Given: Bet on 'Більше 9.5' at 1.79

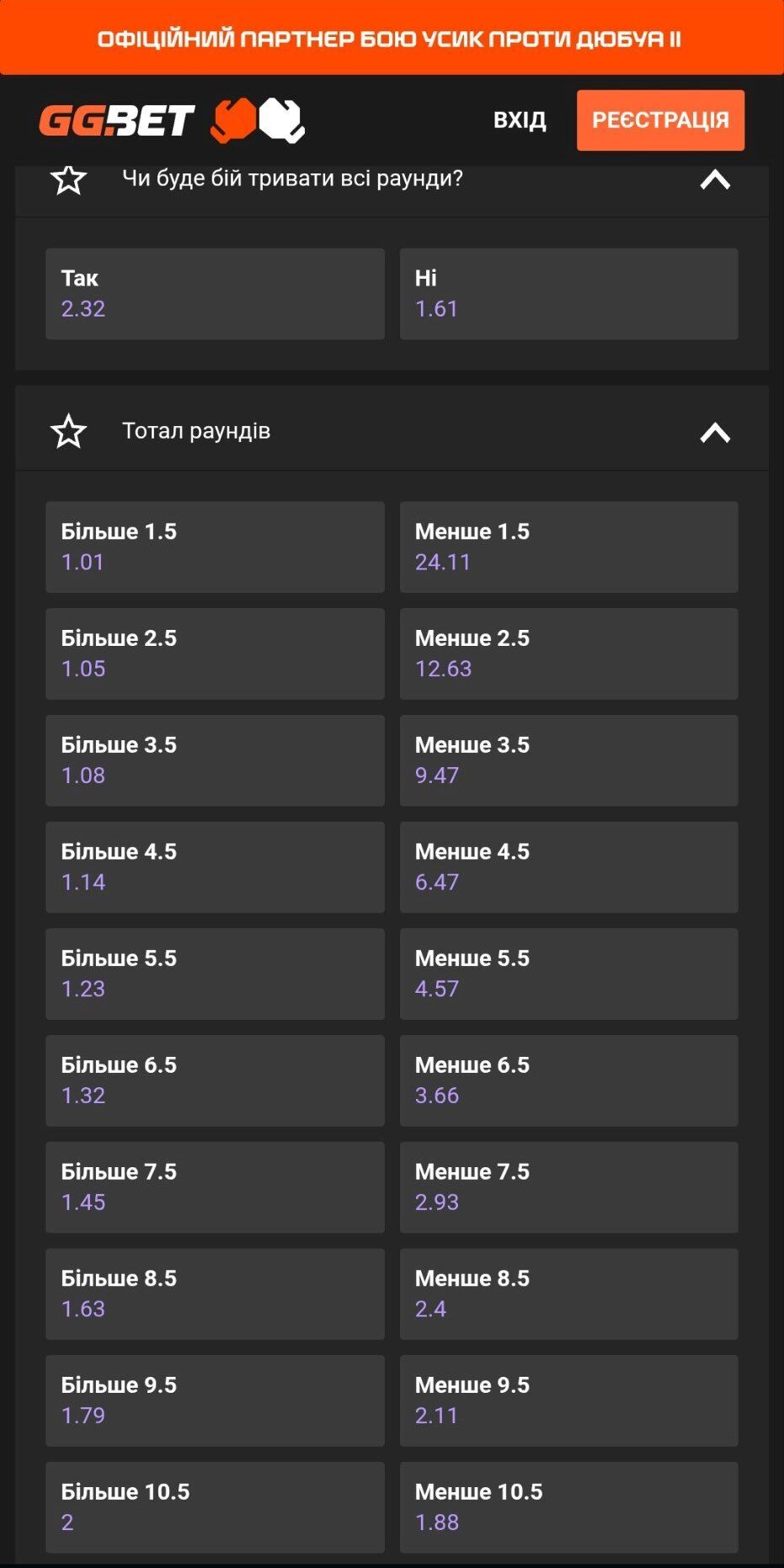Looking at the screenshot, I should [215, 1401].
